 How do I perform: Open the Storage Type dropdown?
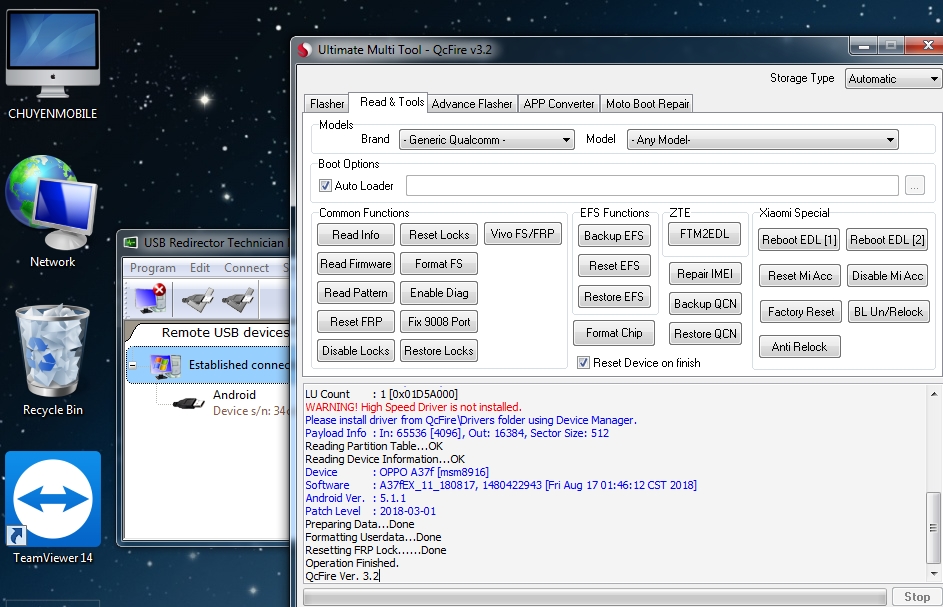893,79
